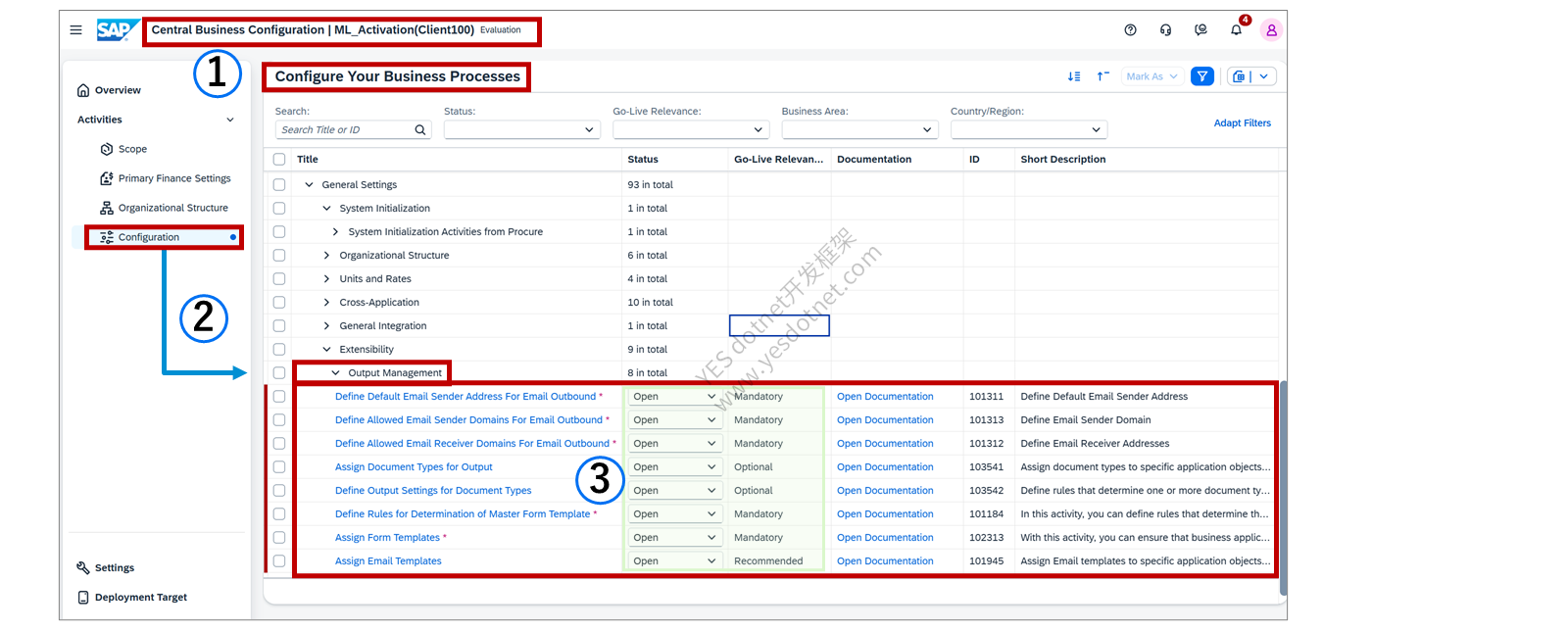Open Define Default Email Sender Address link

[x=465, y=397]
